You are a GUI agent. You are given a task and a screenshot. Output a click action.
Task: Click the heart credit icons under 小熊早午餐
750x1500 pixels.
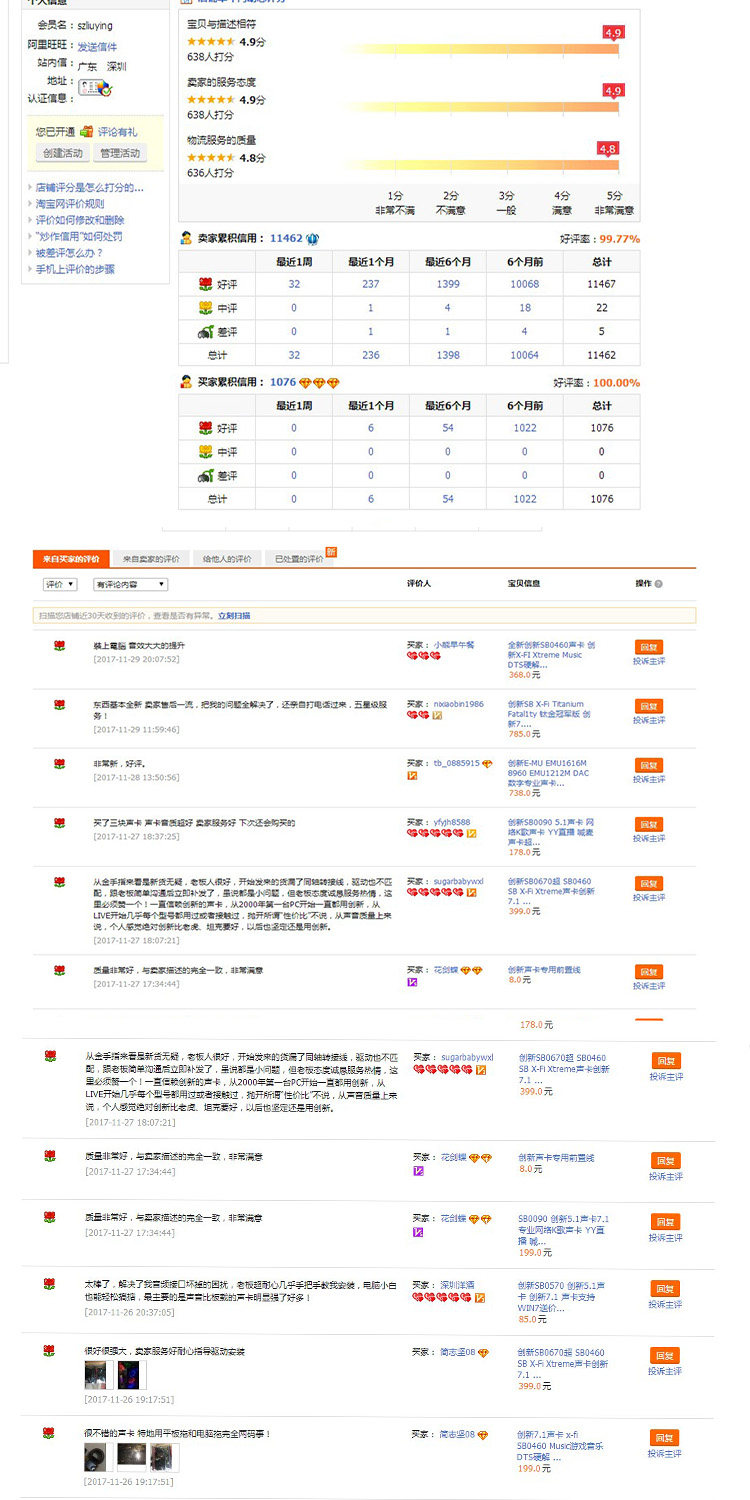pyautogui.click(x=424, y=656)
